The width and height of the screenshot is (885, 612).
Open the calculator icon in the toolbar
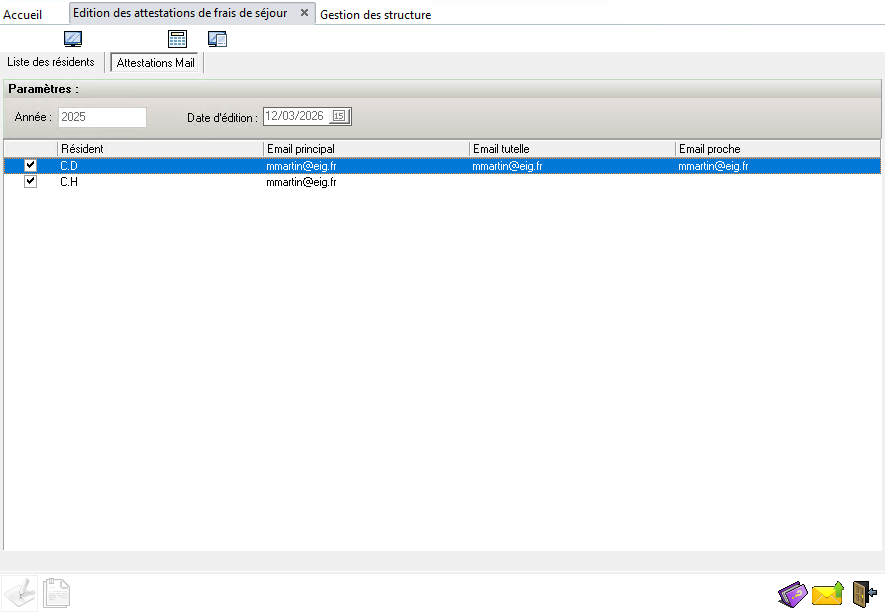[177, 39]
